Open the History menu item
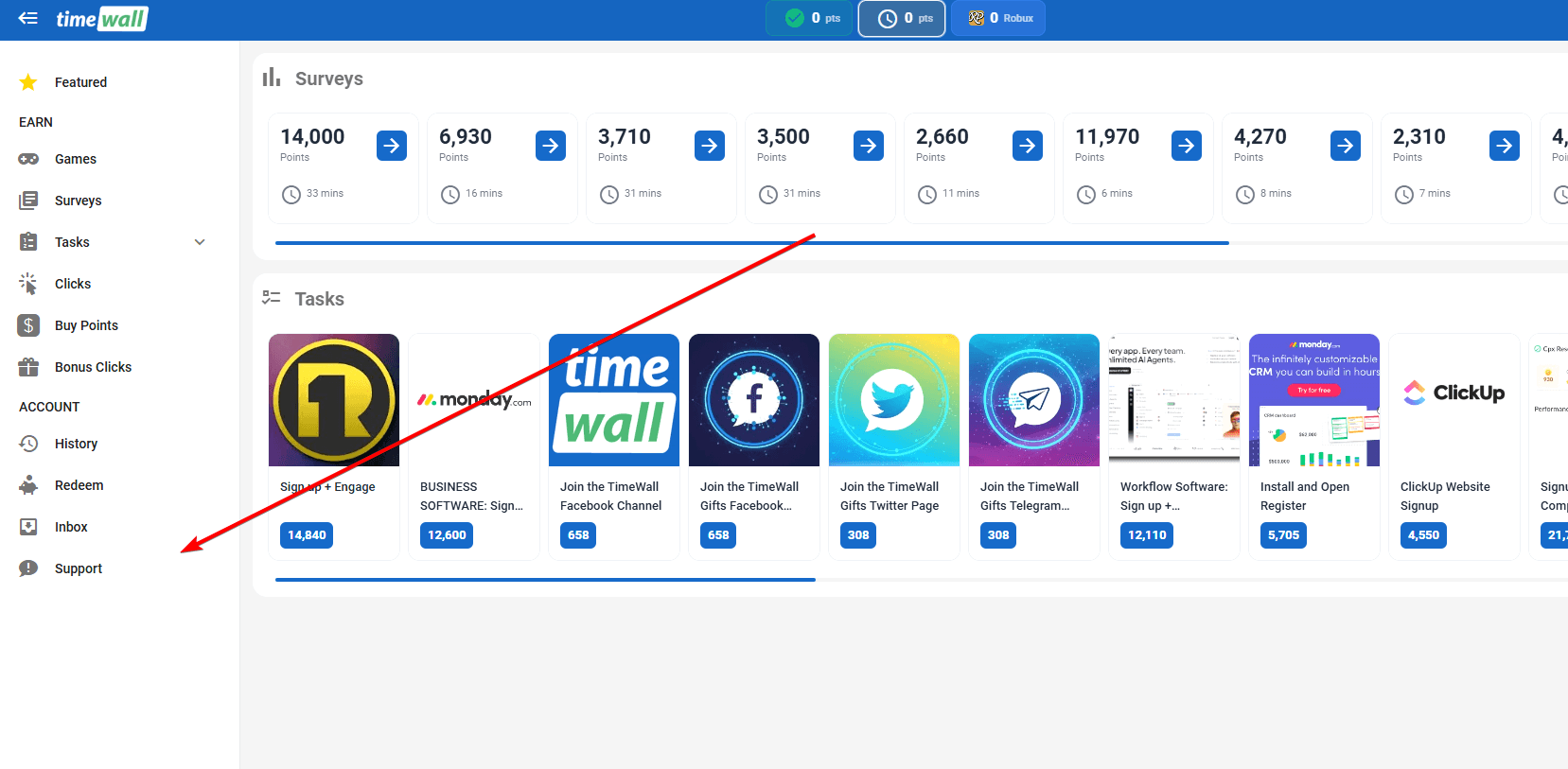The image size is (1568, 769). click(76, 444)
